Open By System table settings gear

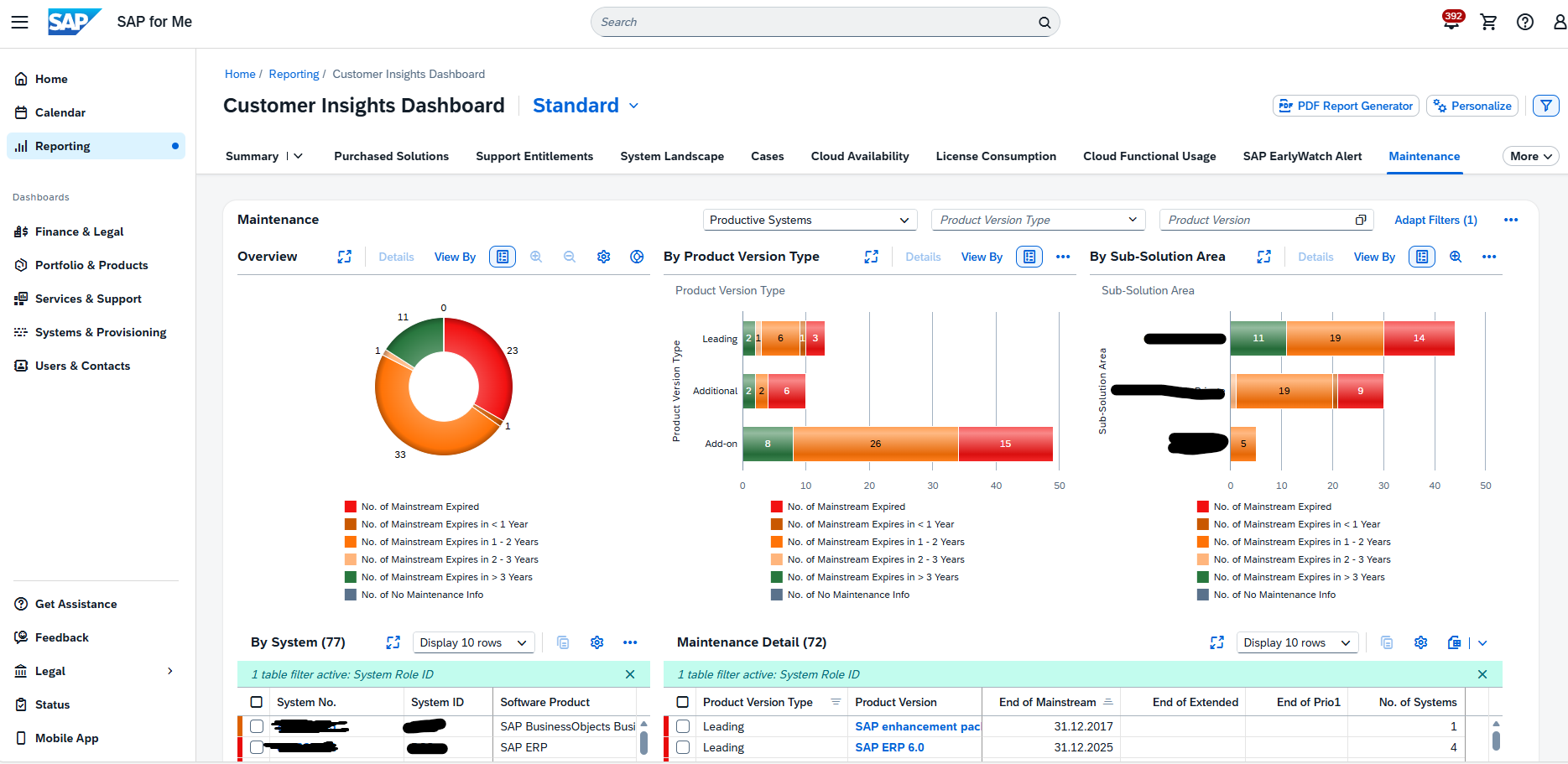point(596,642)
